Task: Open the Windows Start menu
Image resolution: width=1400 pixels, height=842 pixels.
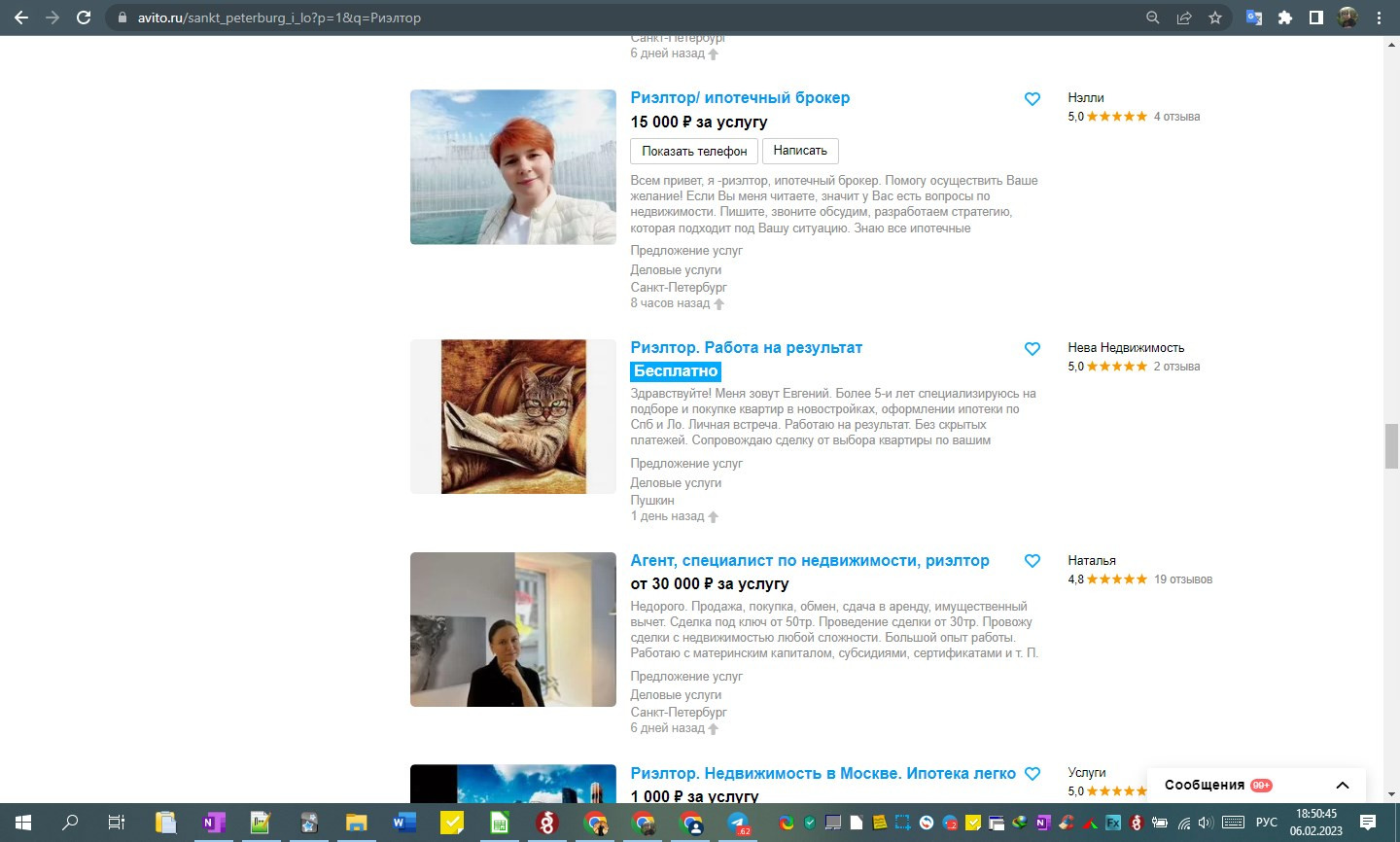Action: [22, 823]
